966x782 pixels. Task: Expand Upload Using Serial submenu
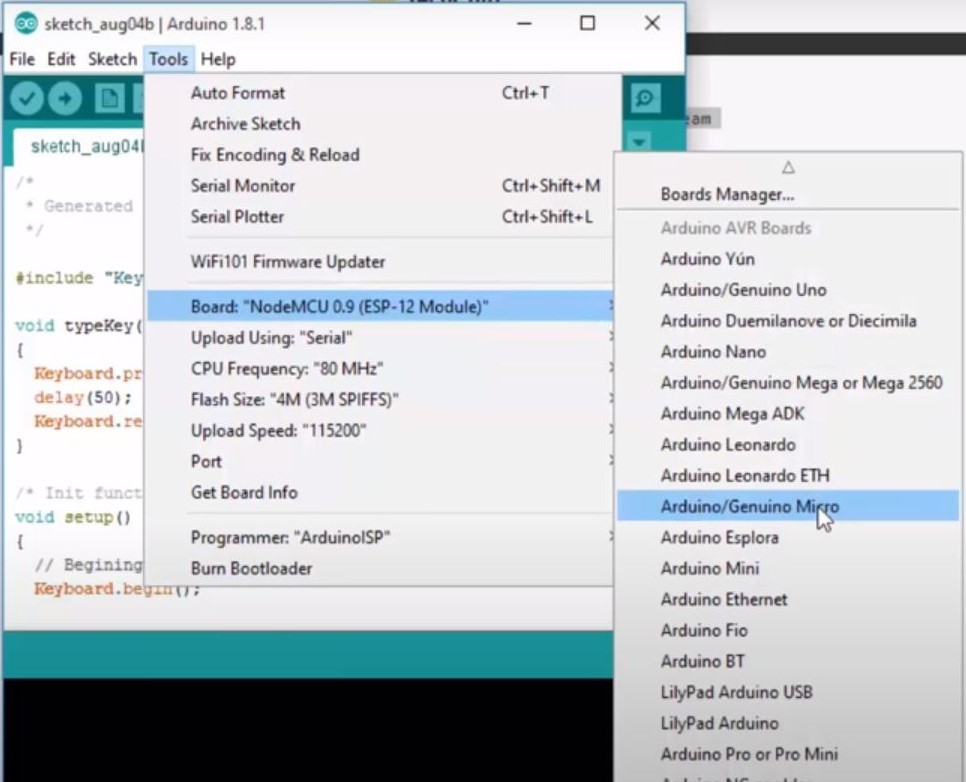(381, 338)
